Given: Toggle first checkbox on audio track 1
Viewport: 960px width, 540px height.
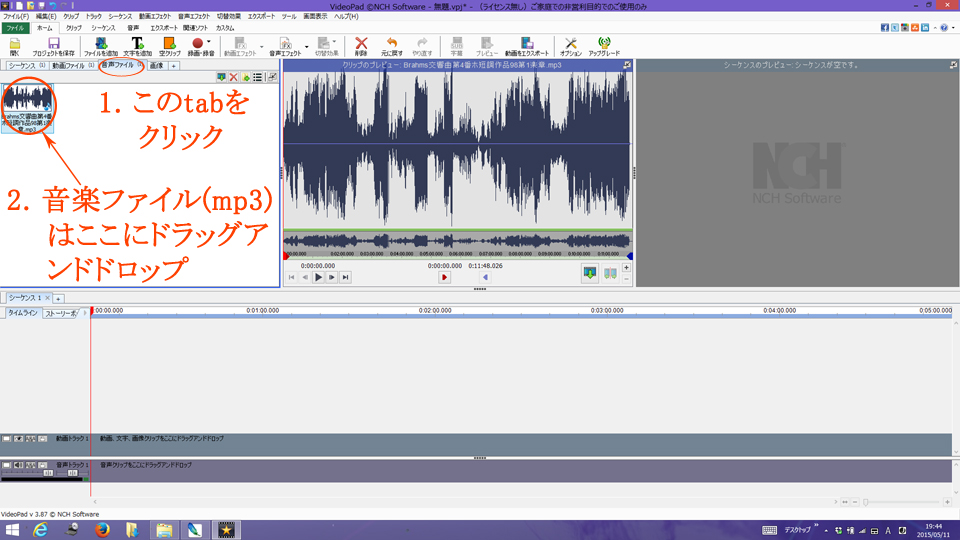Looking at the screenshot, I should click(x=6, y=465).
